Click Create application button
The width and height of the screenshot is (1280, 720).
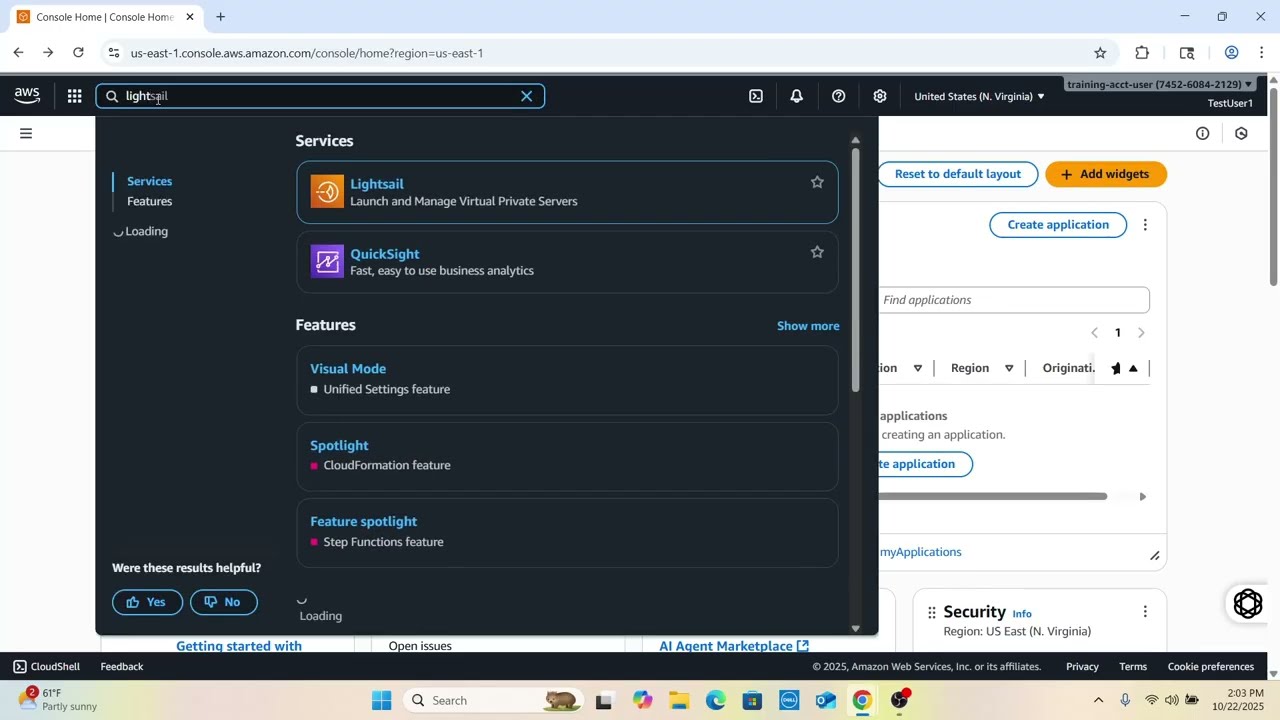tap(1058, 225)
